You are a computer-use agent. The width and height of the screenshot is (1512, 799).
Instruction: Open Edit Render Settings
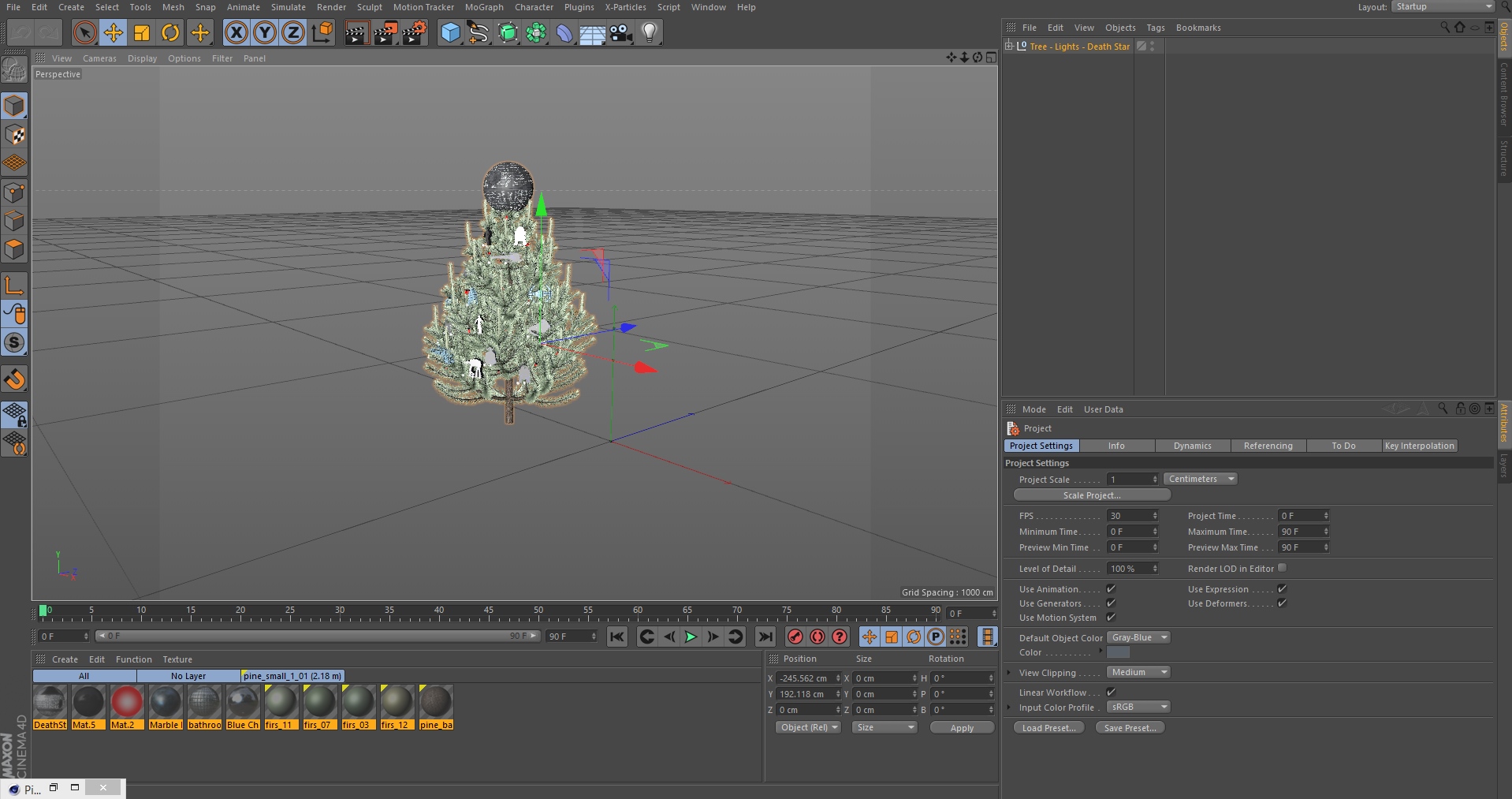[415, 32]
